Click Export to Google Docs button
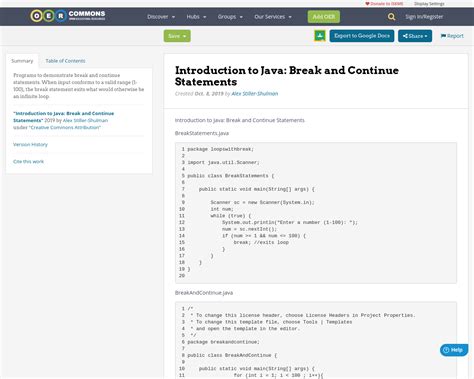This screenshot has height=379, width=474. pyautogui.click(x=362, y=36)
